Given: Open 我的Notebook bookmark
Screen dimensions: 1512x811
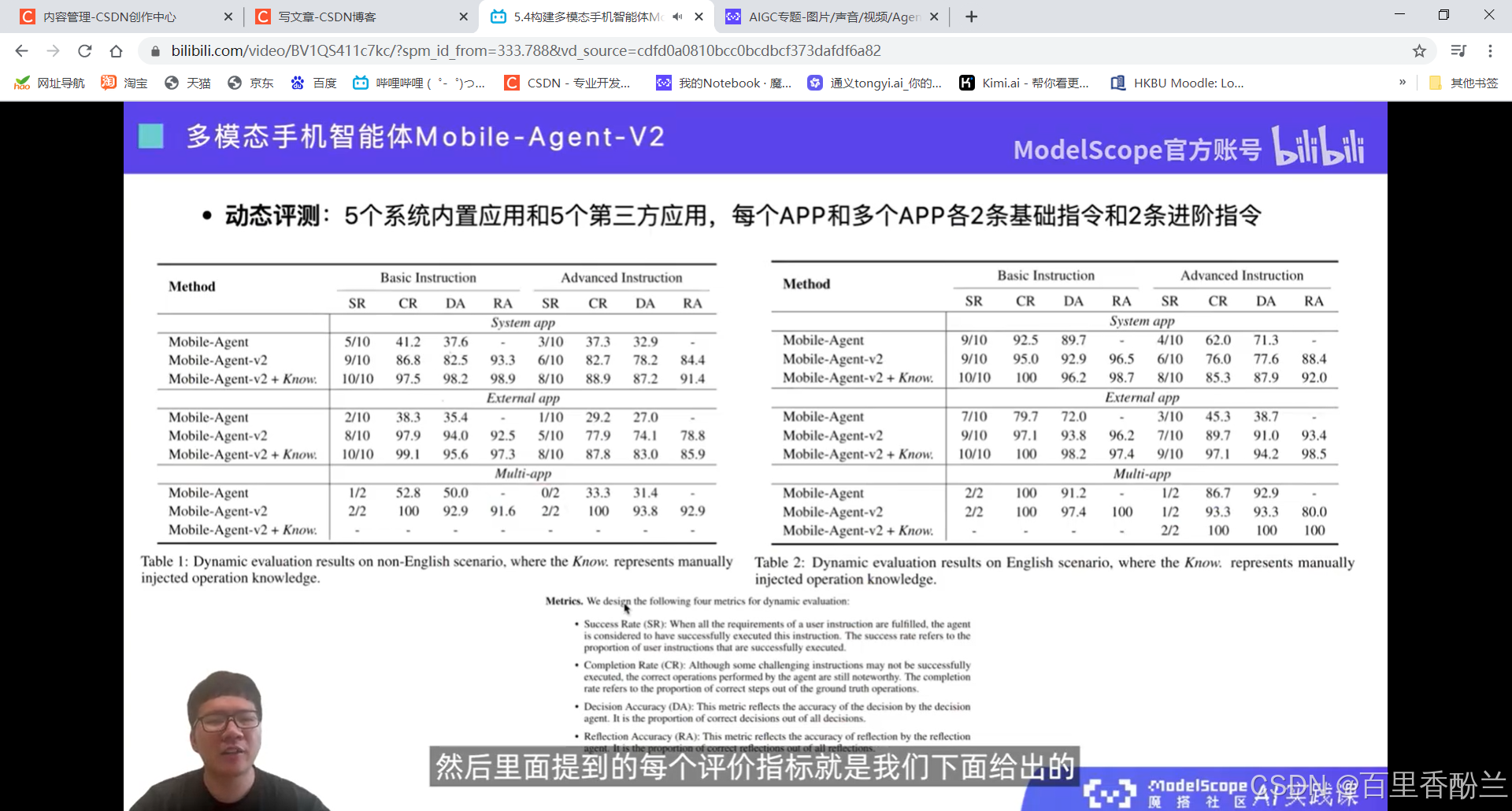Looking at the screenshot, I should click(724, 83).
